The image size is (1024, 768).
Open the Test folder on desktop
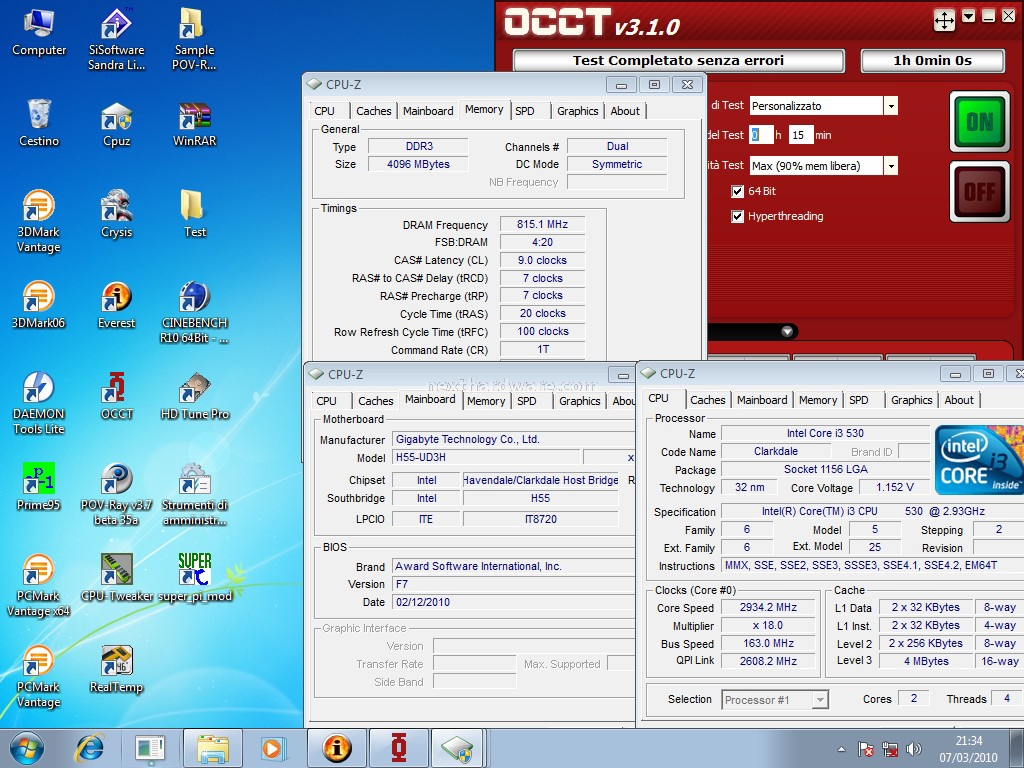(x=194, y=214)
